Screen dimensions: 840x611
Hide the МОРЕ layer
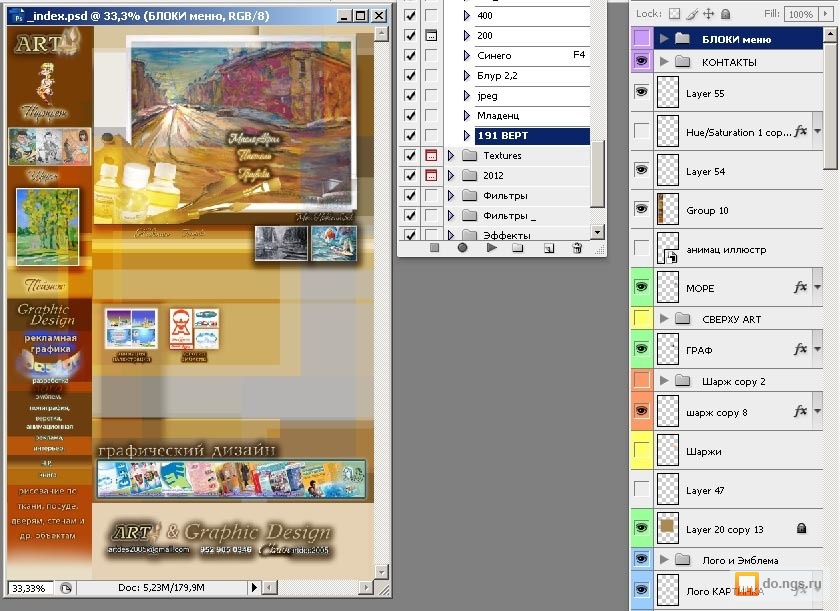[641, 287]
